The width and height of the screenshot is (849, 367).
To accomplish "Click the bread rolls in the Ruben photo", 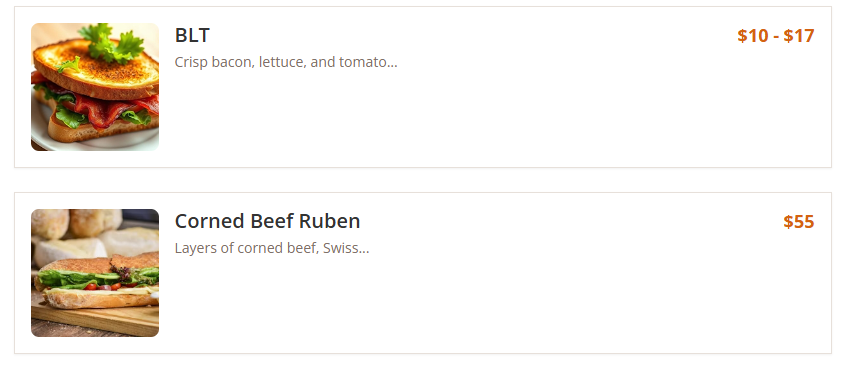I will (76, 225).
